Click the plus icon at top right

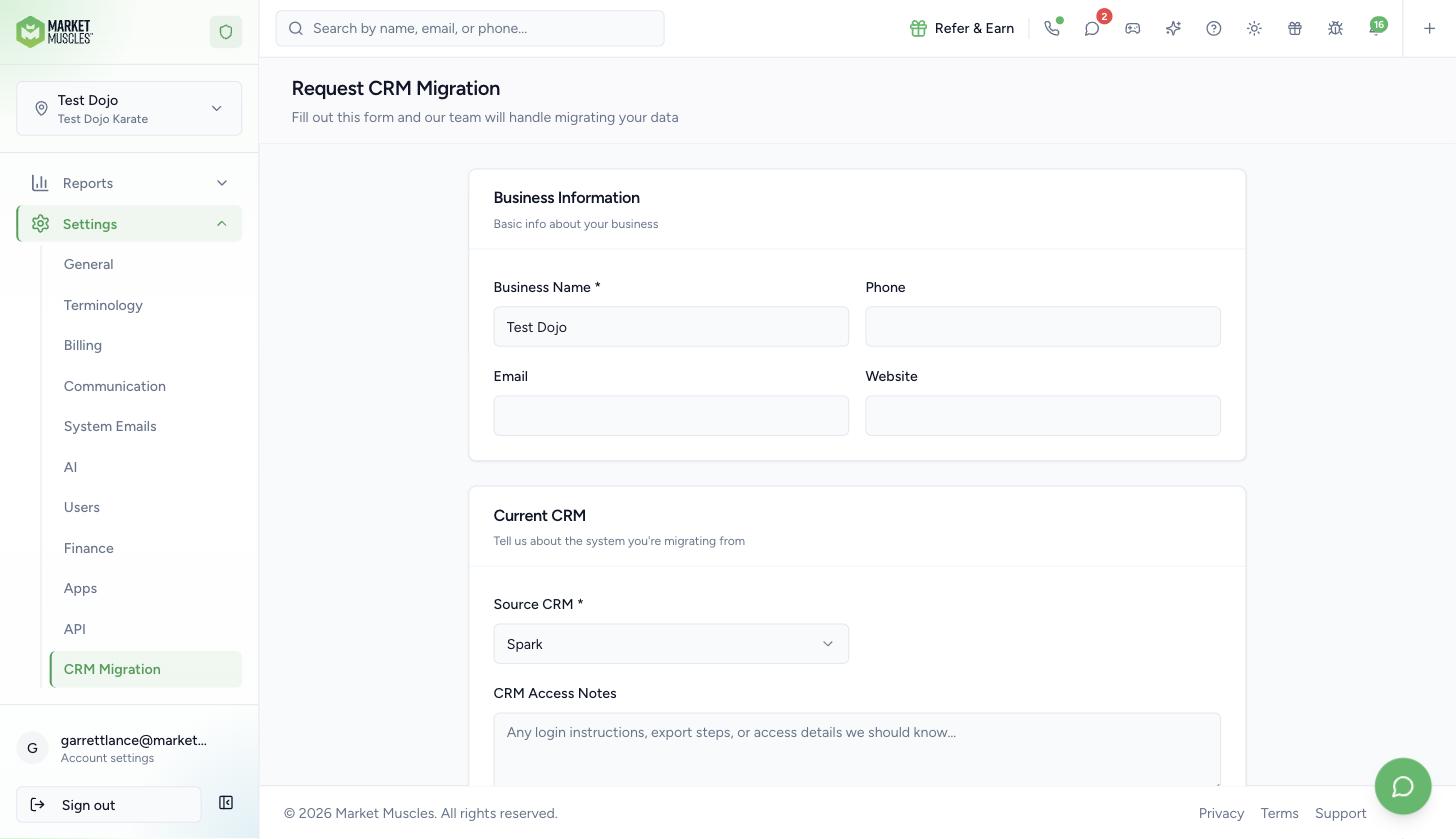pyautogui.click(x=1430, y=28)
